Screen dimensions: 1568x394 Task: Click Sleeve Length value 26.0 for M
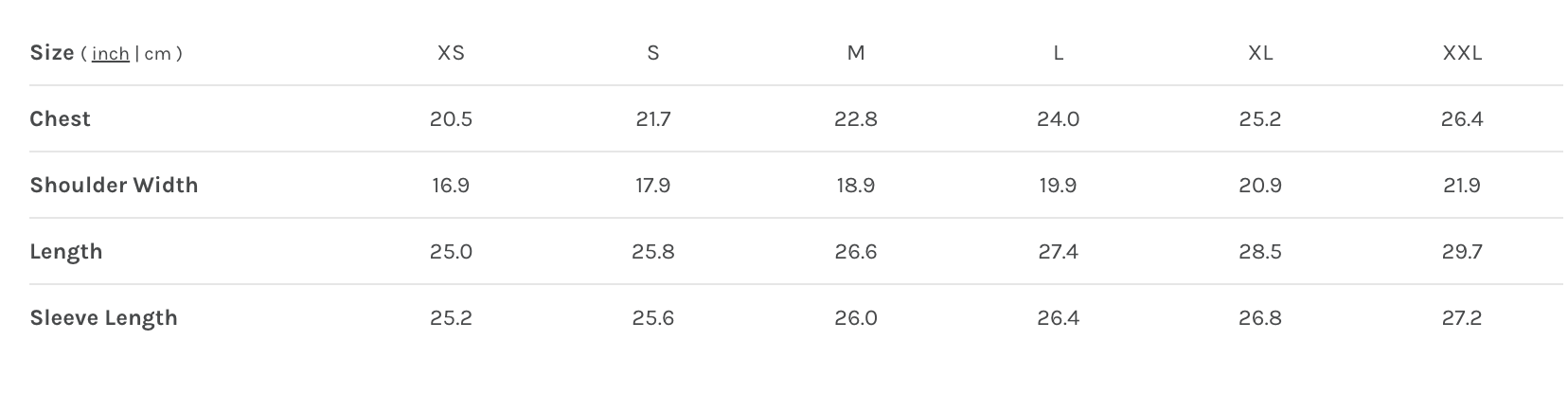coord(856,318)
